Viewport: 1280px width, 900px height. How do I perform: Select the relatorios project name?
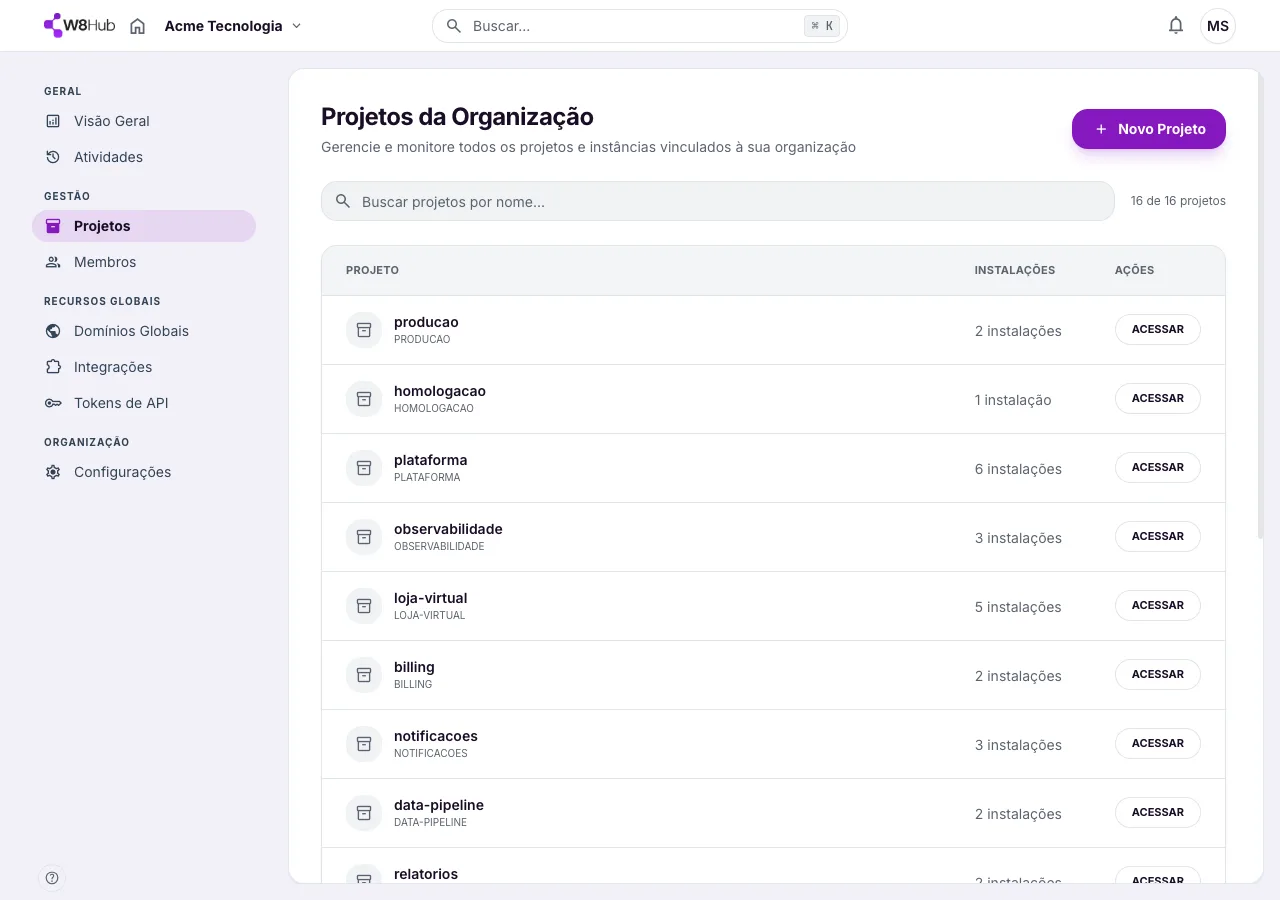click(426, 874)
